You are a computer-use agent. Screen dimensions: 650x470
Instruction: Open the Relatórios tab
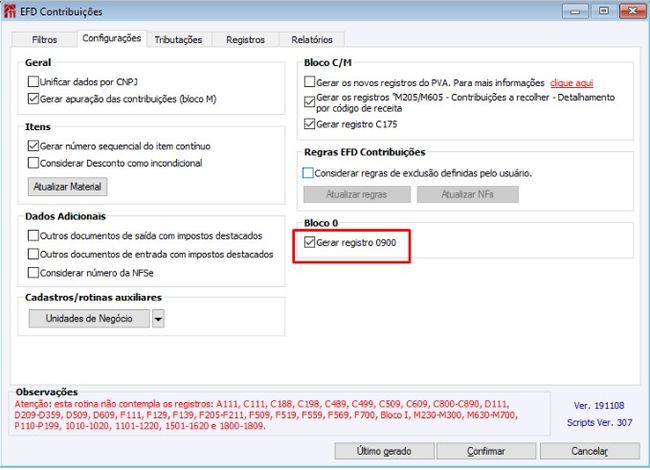pos(312,40)
